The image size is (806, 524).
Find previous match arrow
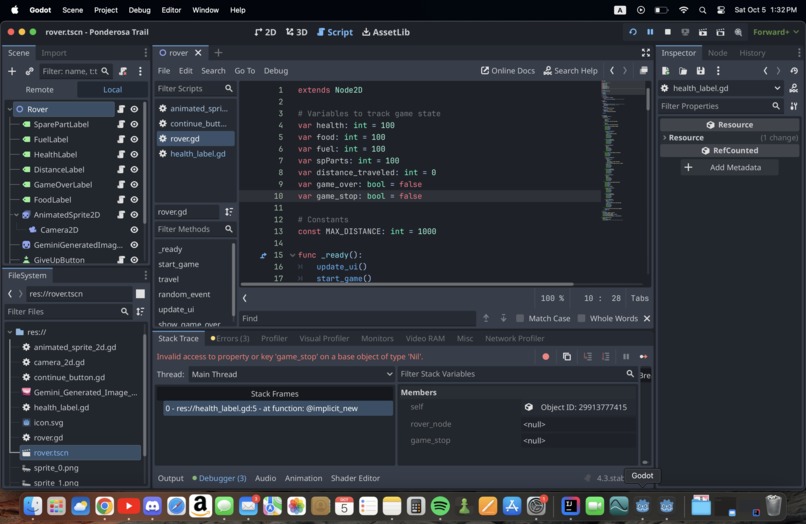coord(486,318)
